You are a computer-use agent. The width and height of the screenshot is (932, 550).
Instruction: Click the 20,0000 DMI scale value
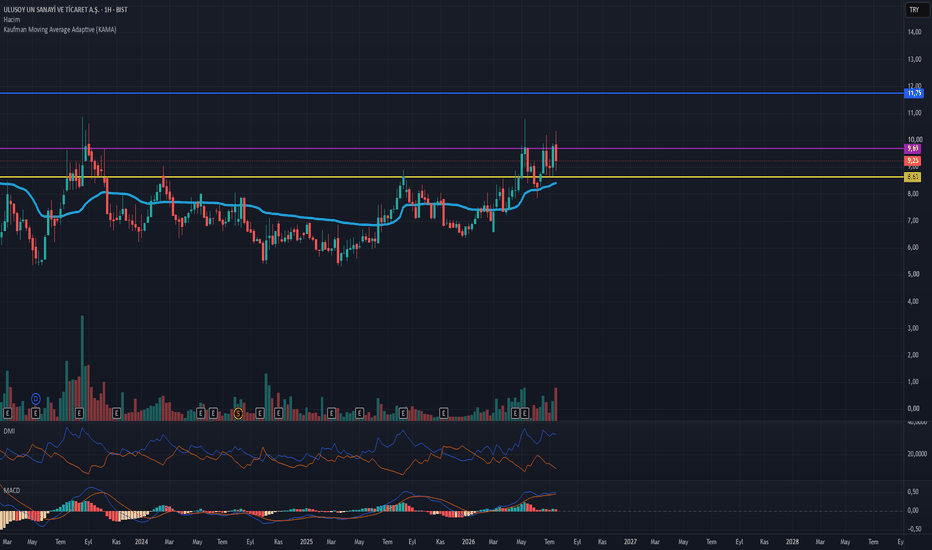(x=917, y=454)
